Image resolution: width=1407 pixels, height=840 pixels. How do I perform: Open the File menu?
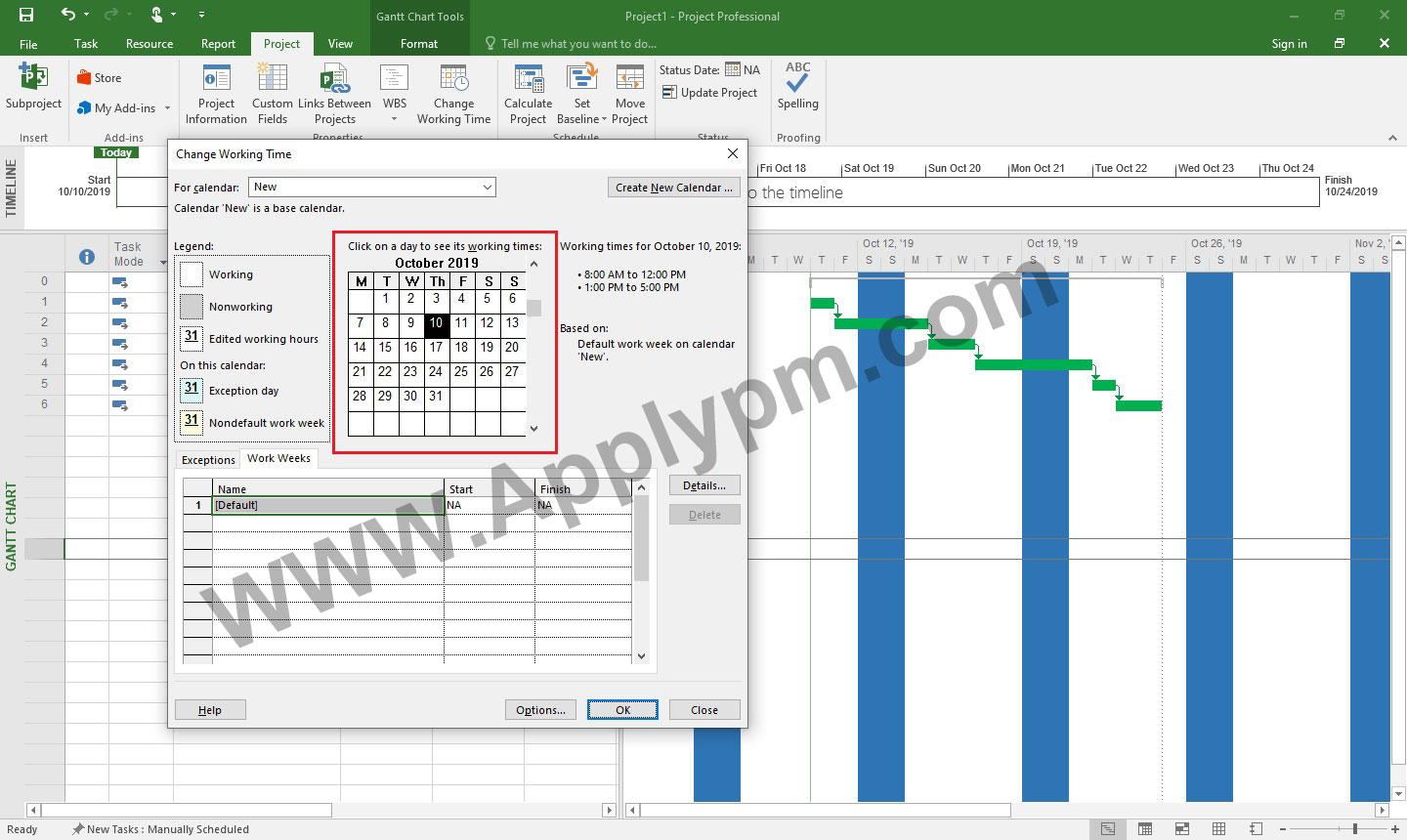(x=28, y=44)
